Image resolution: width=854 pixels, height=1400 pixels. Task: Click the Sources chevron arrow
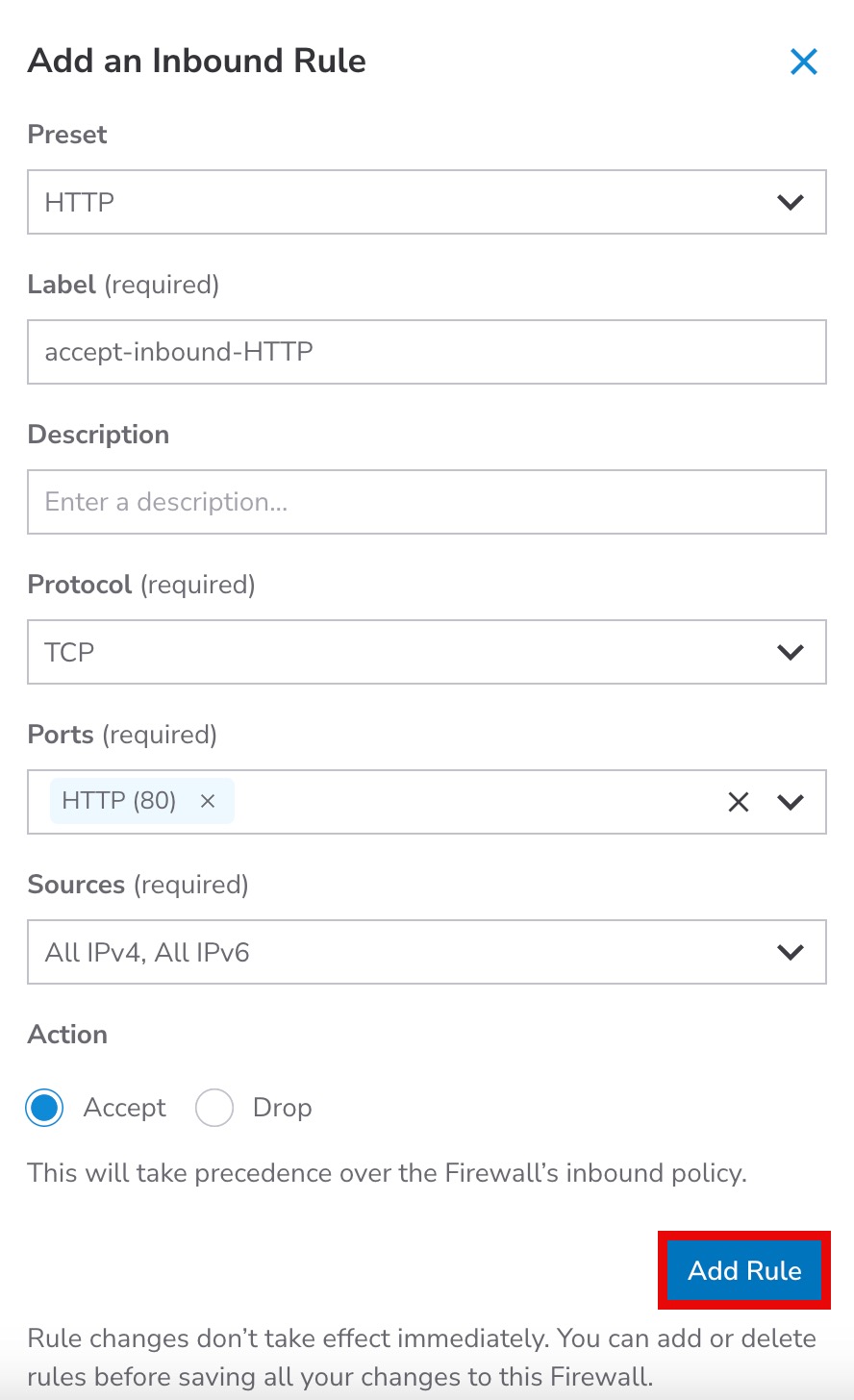(791, 952)
